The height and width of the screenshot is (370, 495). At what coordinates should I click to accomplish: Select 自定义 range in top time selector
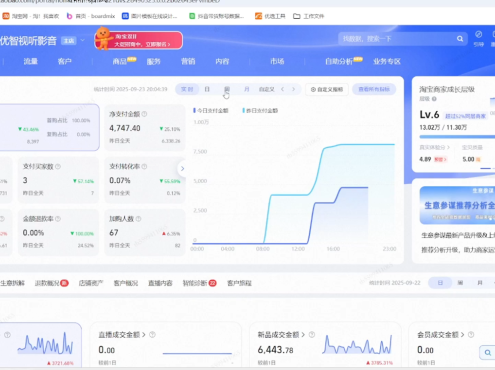267,89
